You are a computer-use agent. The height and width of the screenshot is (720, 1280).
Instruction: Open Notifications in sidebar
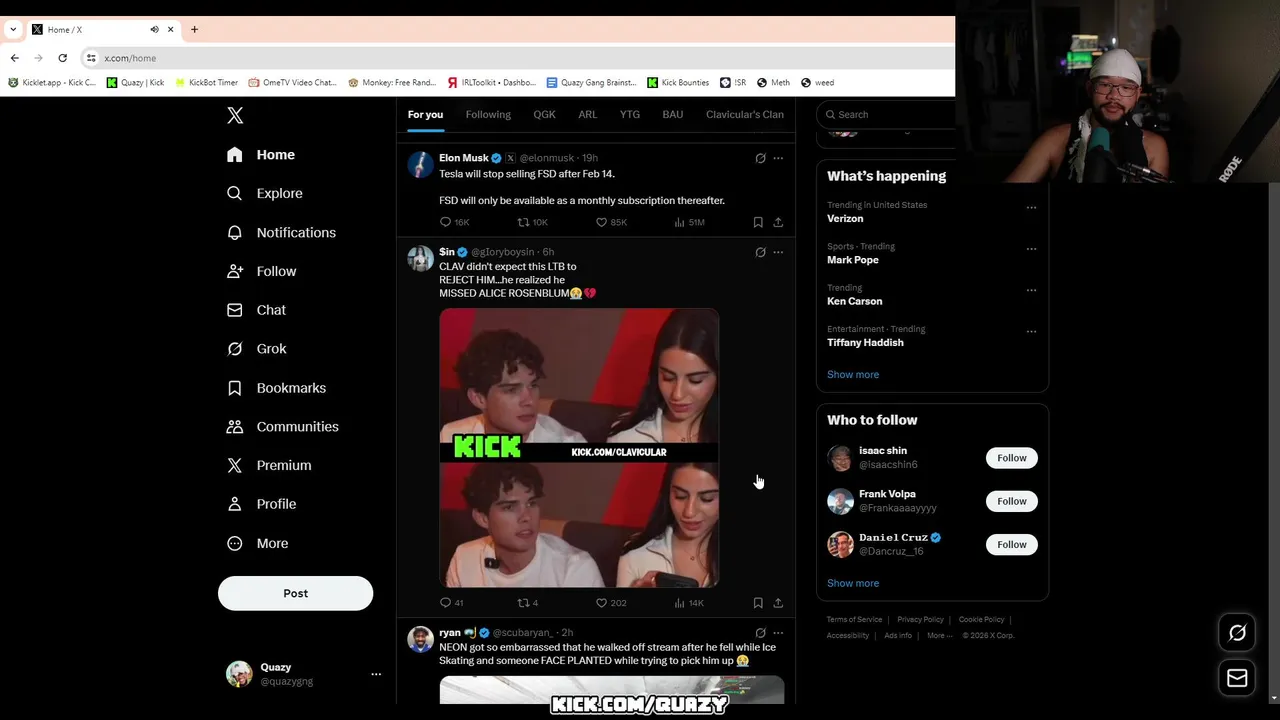point(281,232)
